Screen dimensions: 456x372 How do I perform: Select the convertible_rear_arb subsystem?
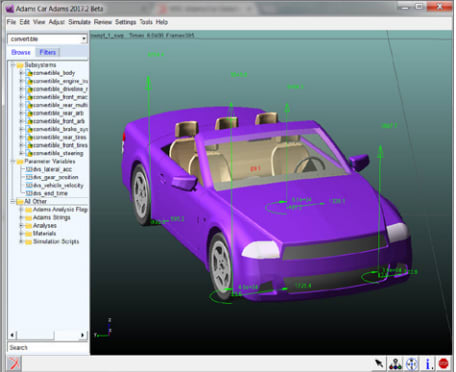click(x=55, y=113)
